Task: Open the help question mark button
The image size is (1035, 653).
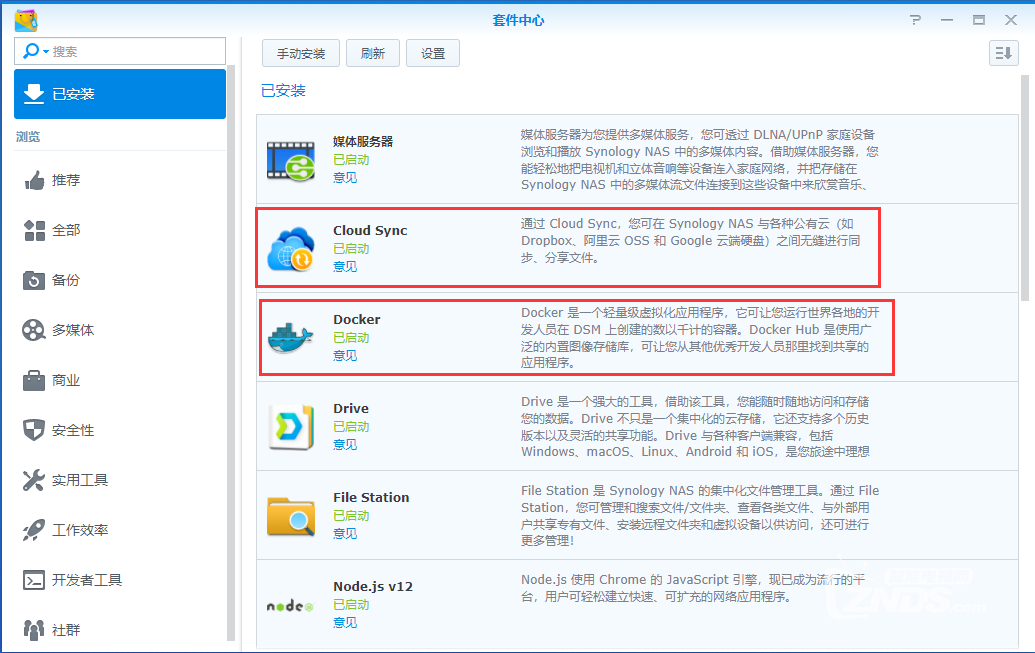Action: click(x=915, y=20)
